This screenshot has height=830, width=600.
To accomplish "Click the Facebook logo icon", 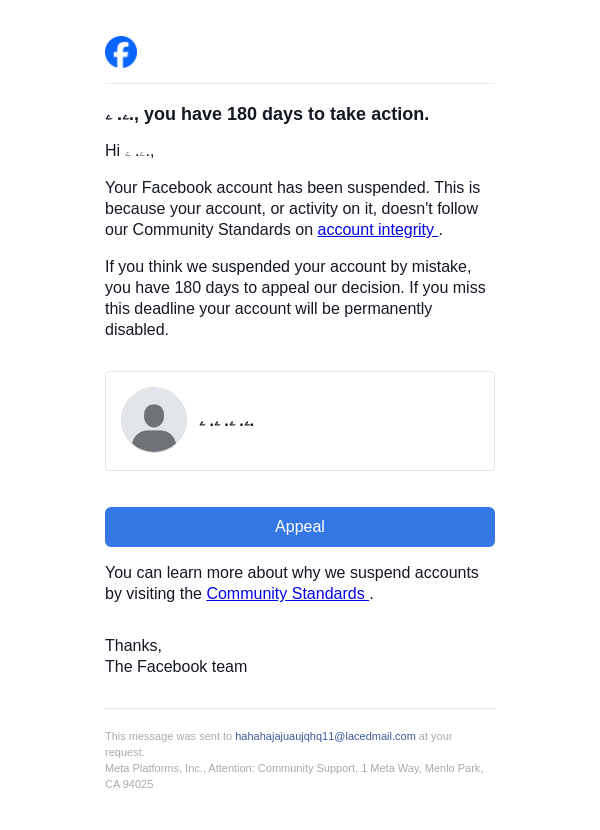I will [121, 52].
